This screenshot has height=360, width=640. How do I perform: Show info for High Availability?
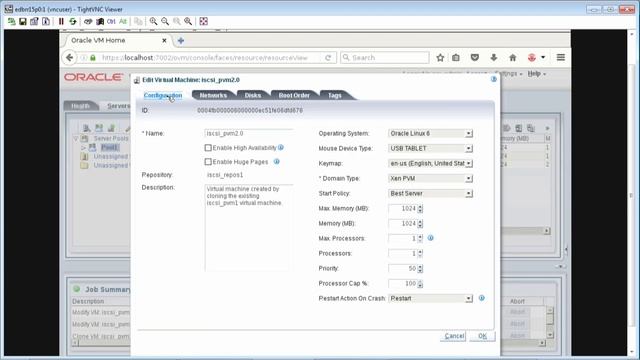281,147
